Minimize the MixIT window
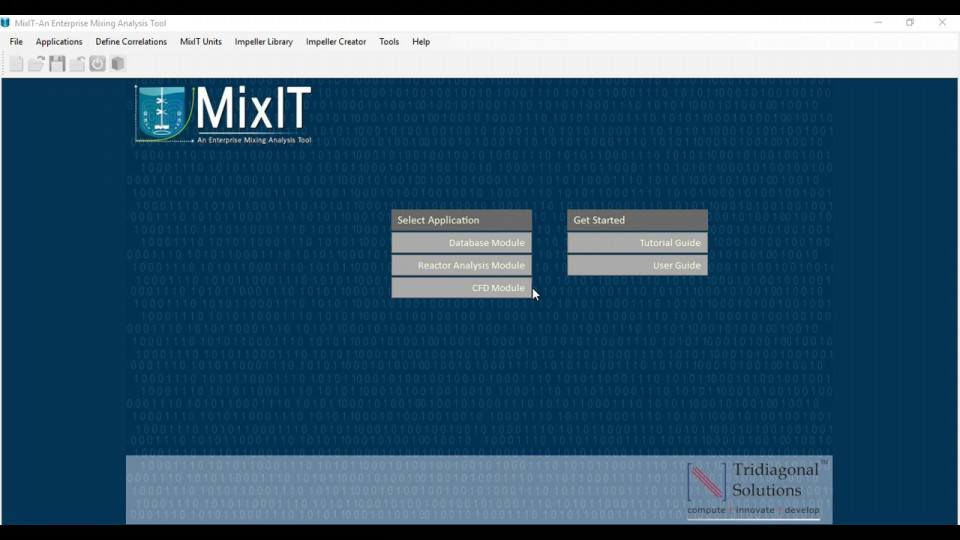Image resolution: width=960 pixels, height=540 pixels. [878, 23]
